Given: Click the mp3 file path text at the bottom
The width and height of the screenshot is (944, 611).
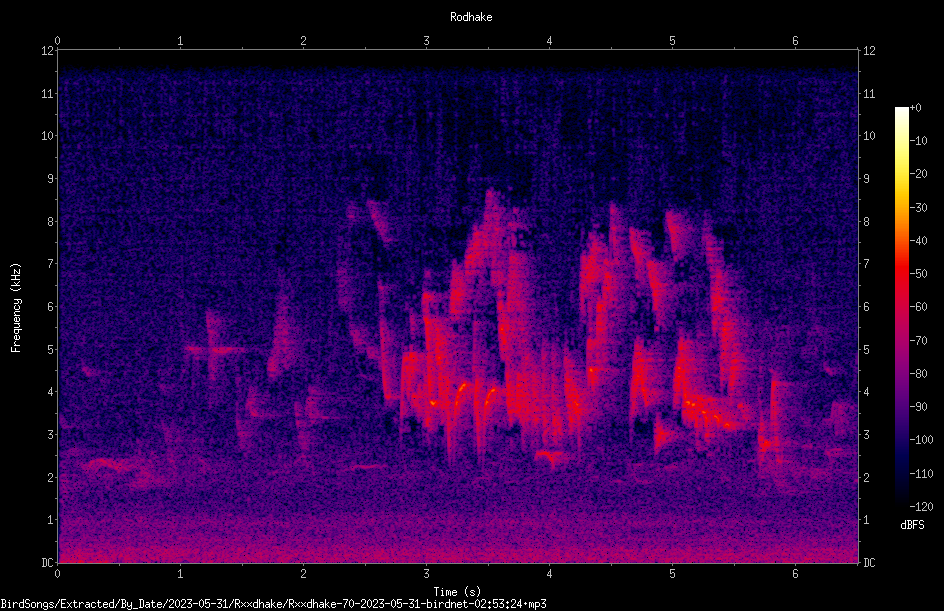Looking at the screenshot, I should (273, 604).
